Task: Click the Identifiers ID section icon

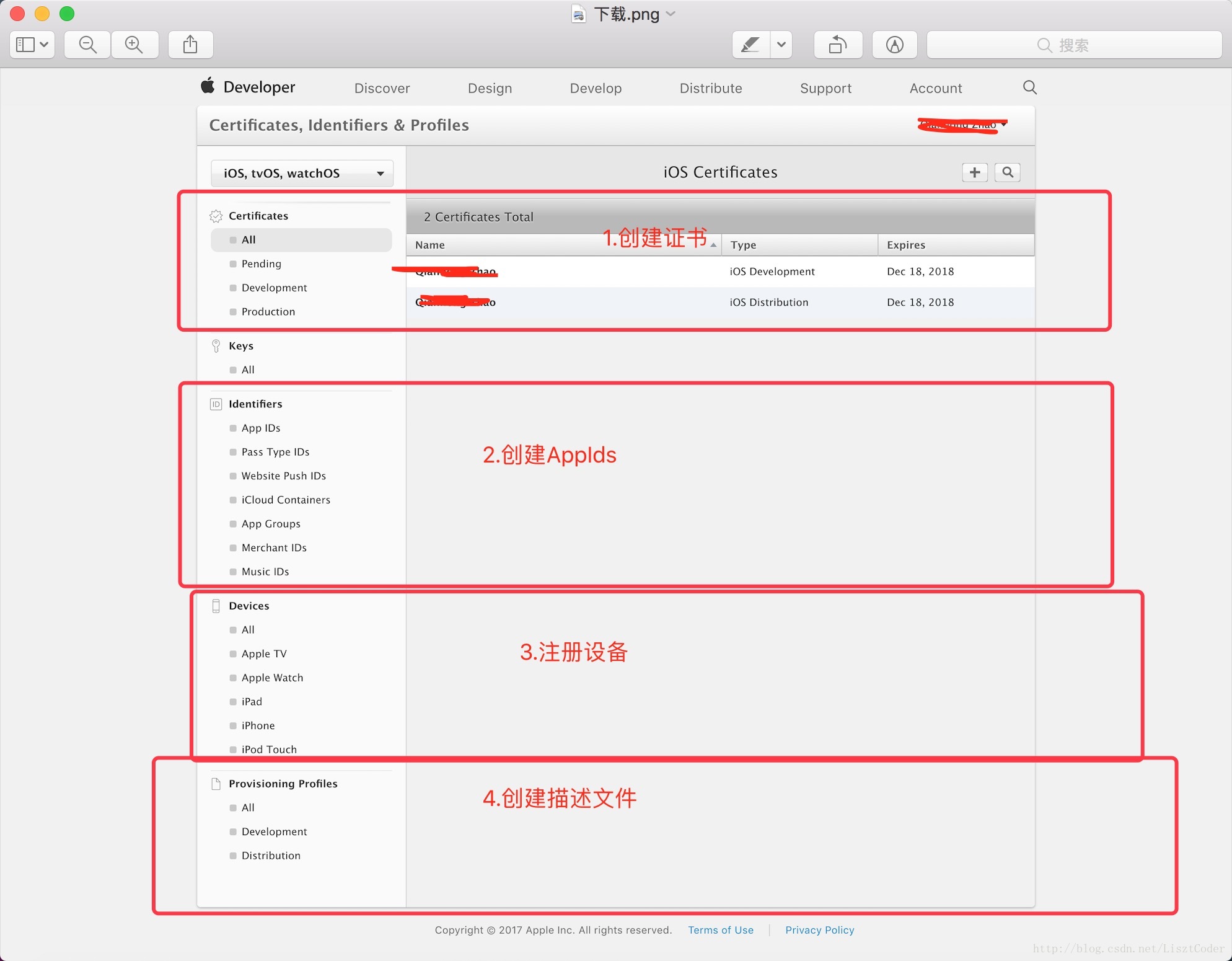Action: [x=216, y=404]
